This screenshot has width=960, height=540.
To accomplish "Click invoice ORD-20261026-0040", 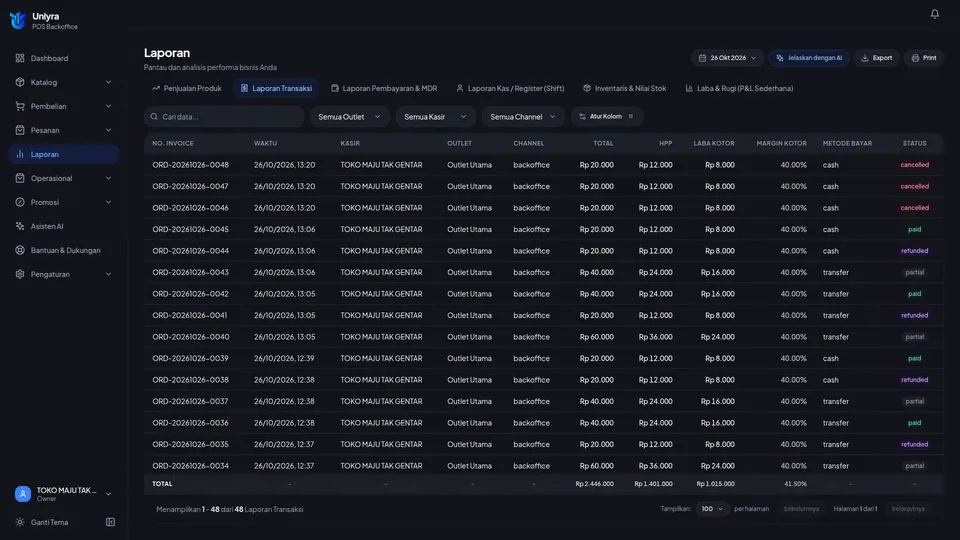I will (x=190, y=337).
